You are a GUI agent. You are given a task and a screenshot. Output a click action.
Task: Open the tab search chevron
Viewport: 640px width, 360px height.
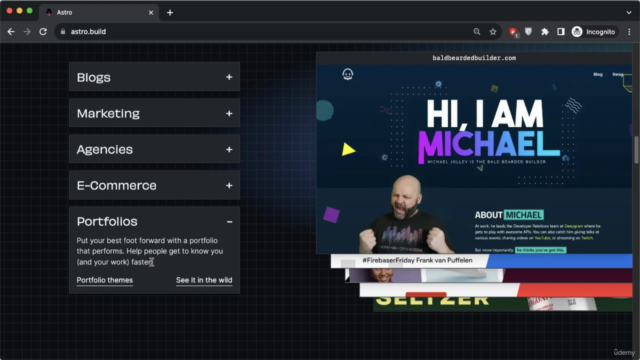point(629,13)
